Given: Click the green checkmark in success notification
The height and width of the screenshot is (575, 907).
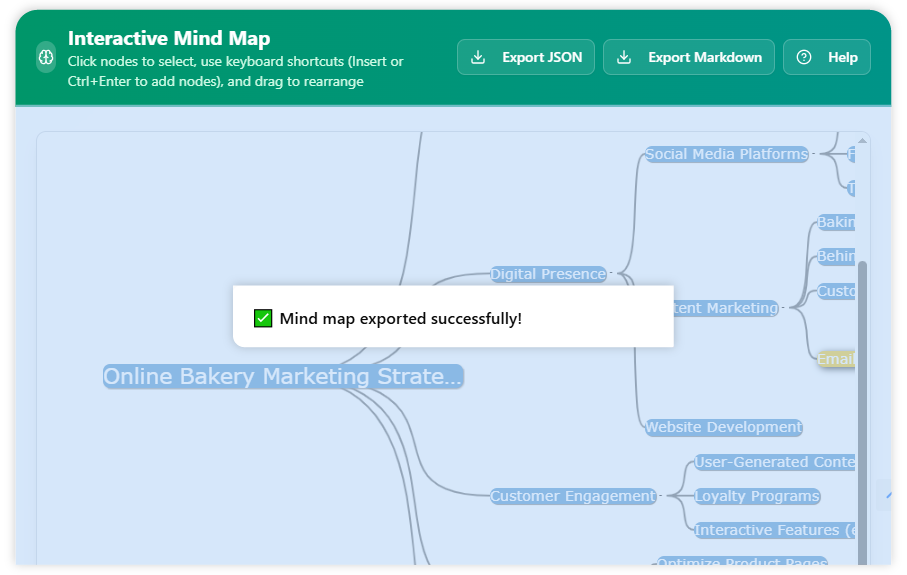Looking at the screenshot, I should tap(263, 319).
